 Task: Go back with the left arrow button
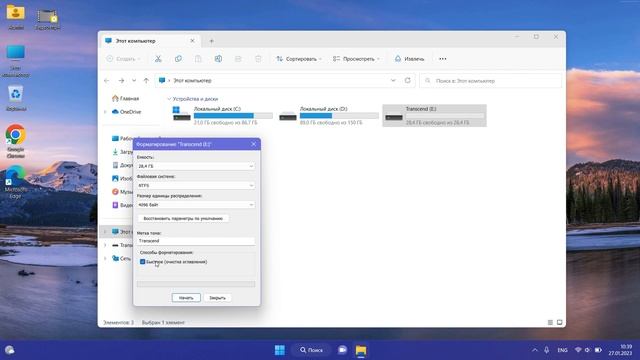click(107, 81)
